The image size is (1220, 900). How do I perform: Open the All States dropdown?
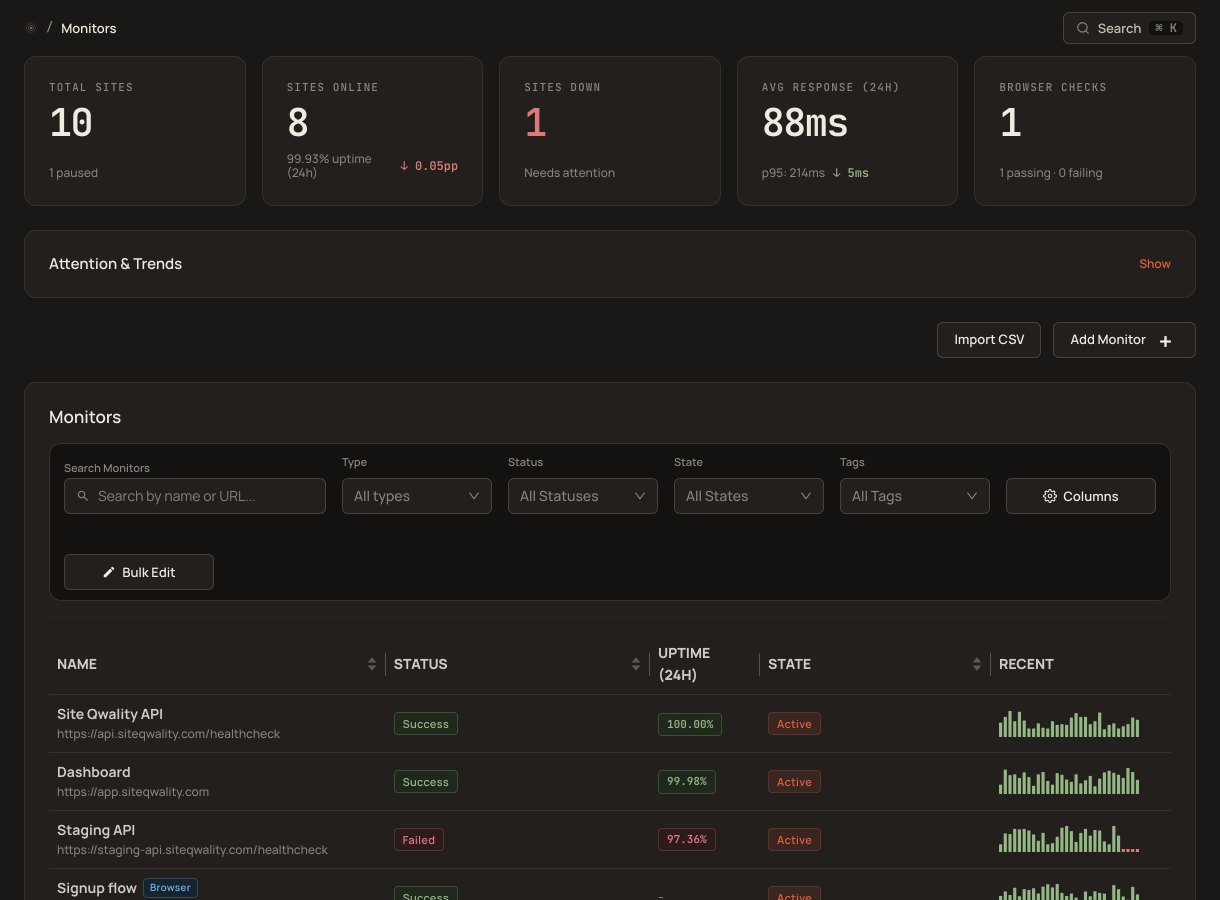(749, 496)
